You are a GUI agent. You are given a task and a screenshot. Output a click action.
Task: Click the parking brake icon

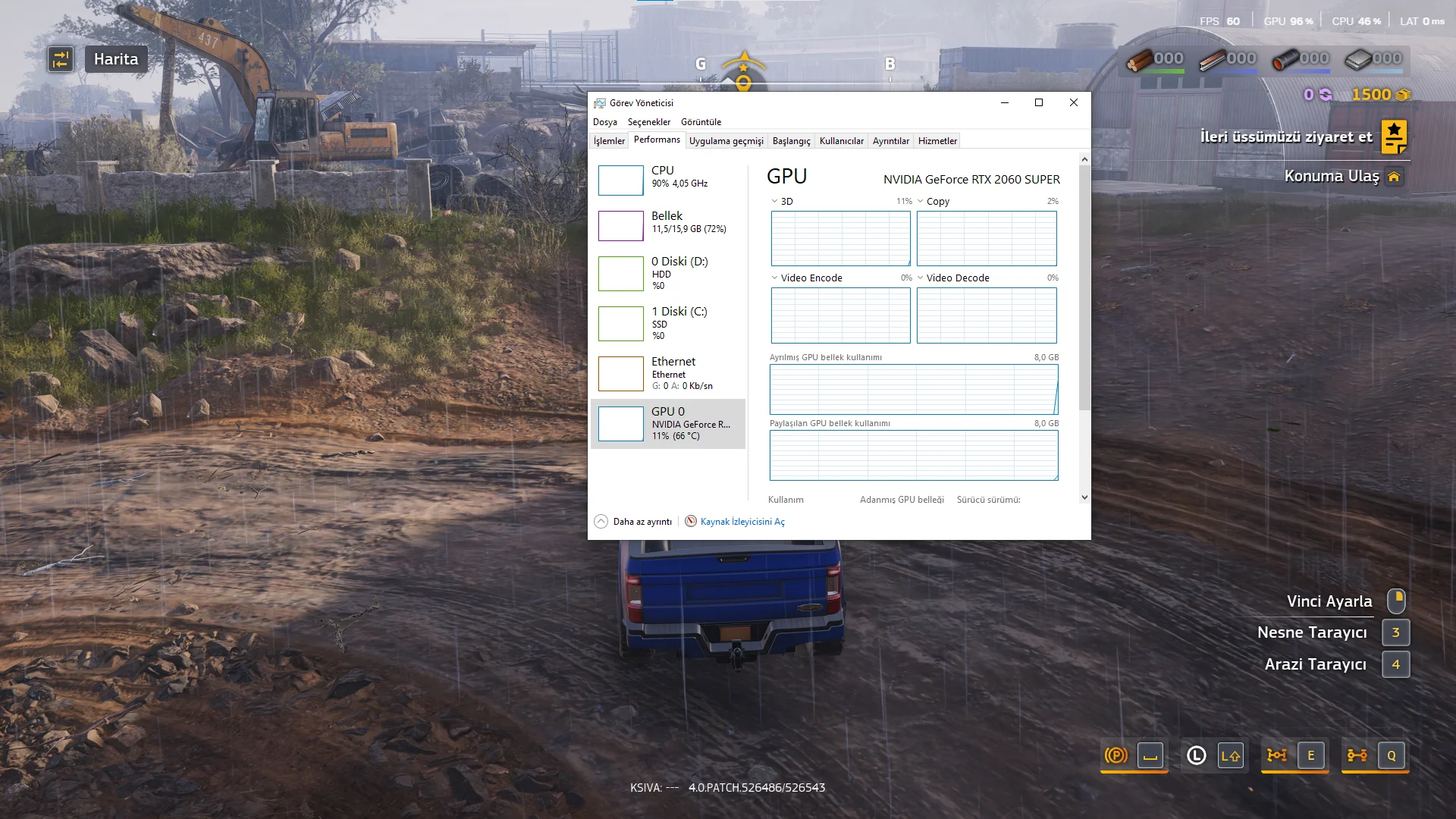coord(1116,755)
